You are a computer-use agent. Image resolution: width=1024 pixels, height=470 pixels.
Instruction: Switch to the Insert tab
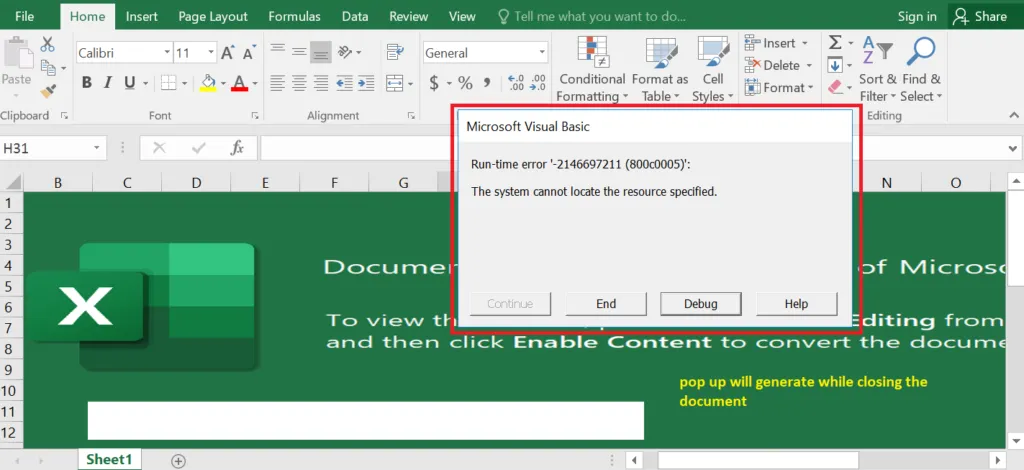tap(142, 16)
